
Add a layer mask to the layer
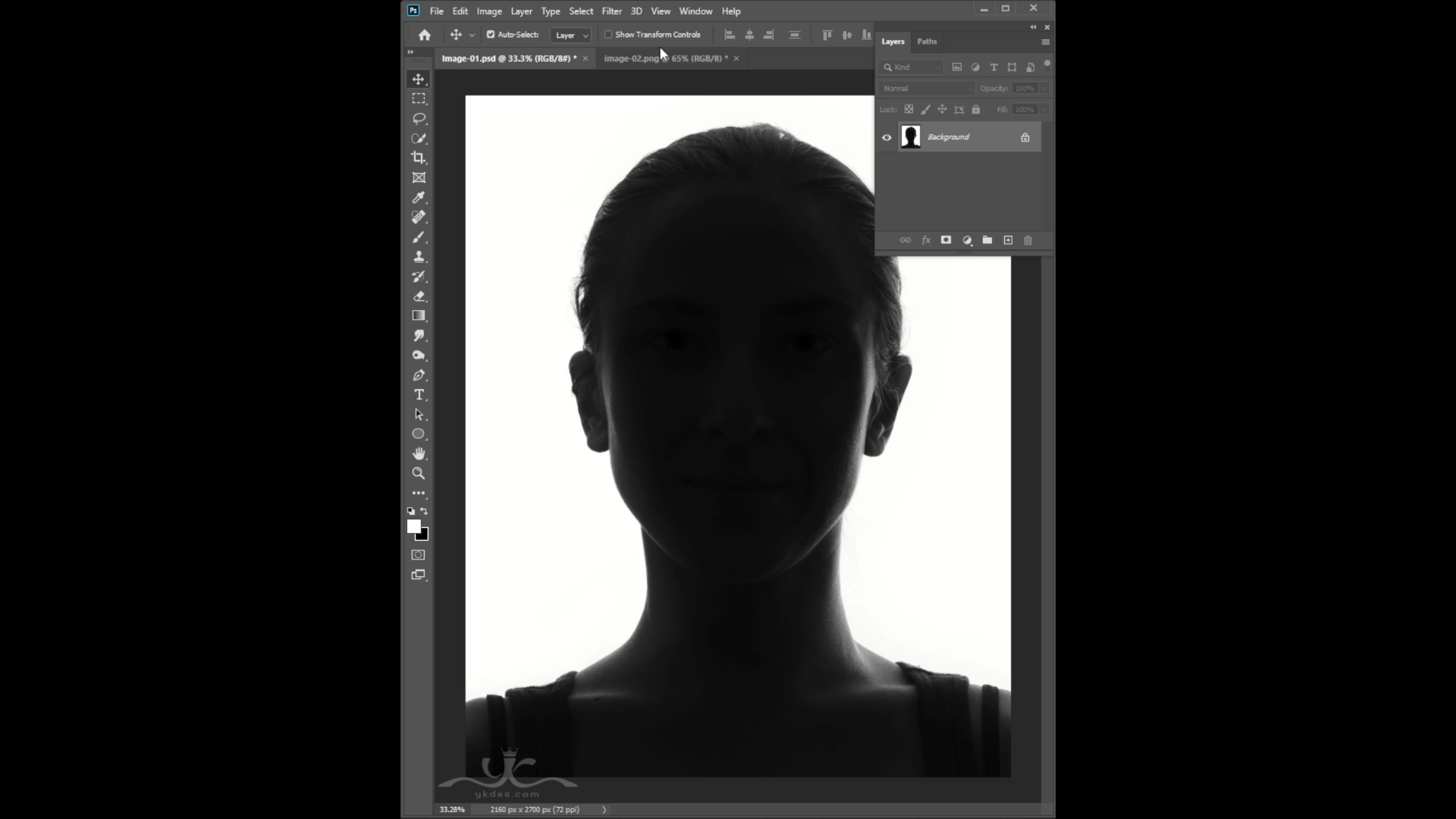[x=946, y=240]
